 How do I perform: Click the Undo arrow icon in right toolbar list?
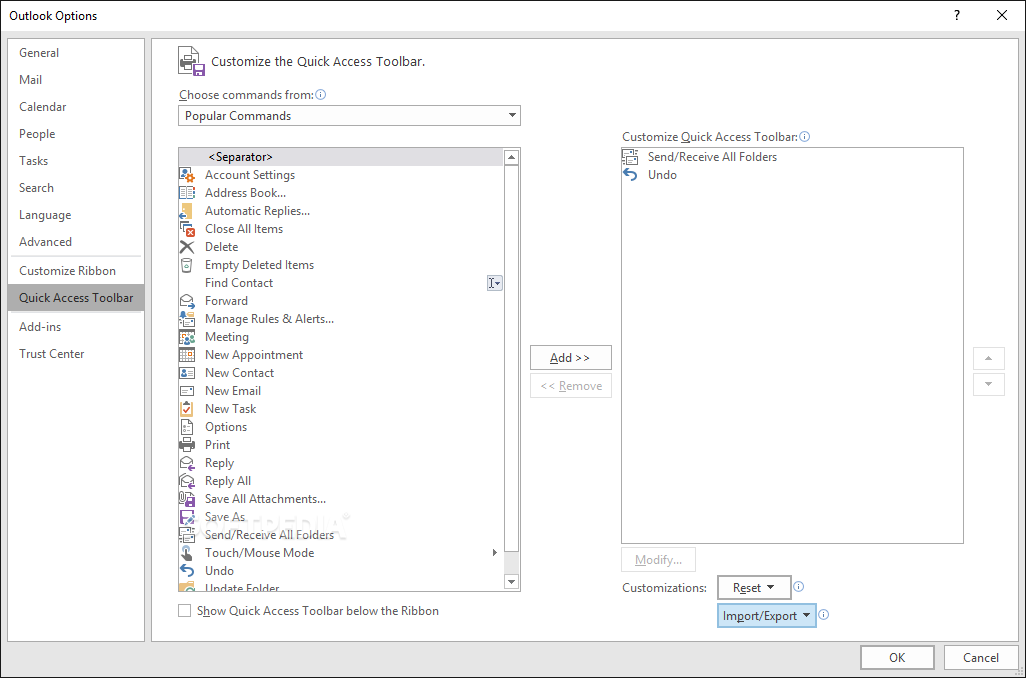(630, 175)
